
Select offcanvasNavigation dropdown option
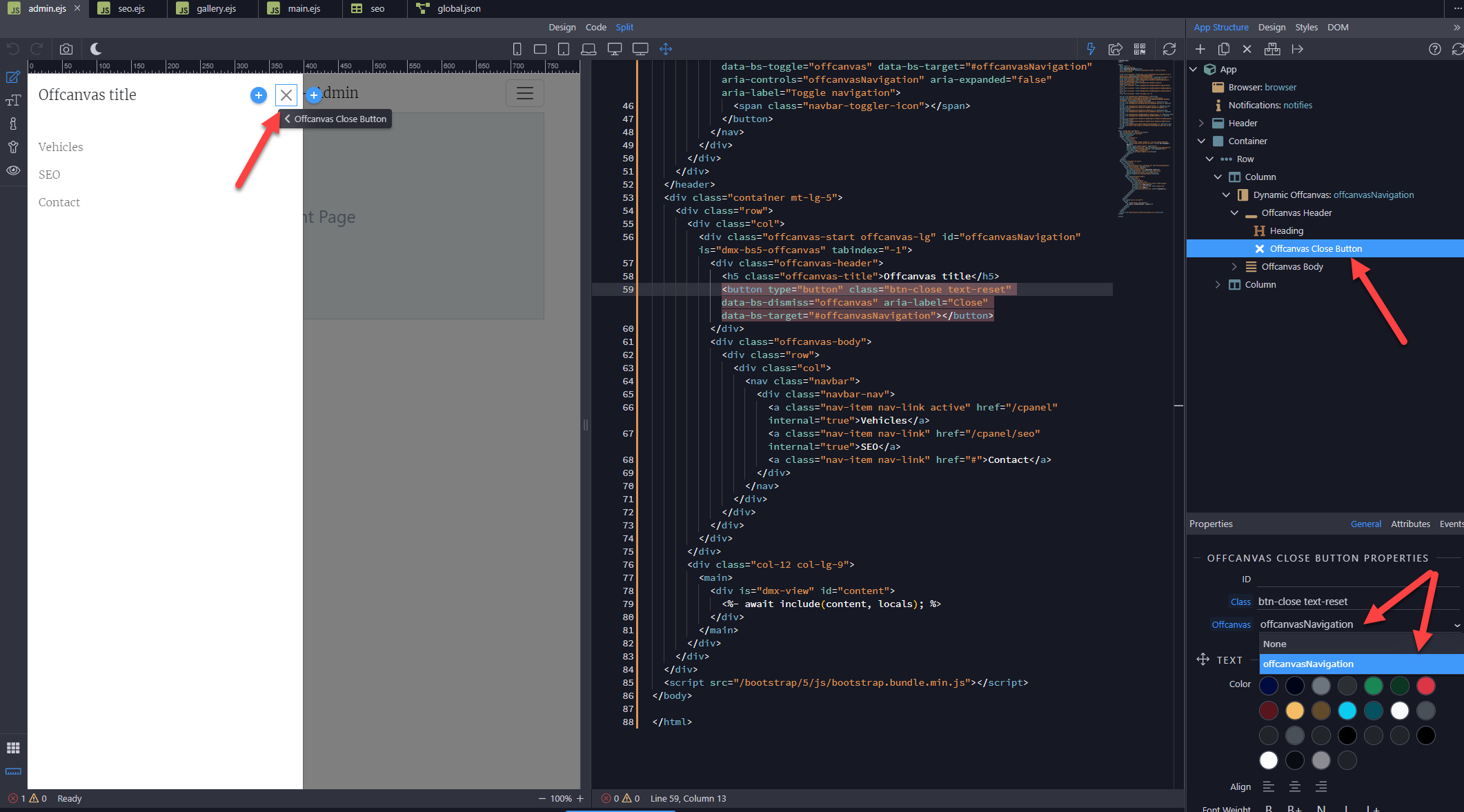[x=1308, y=664]
